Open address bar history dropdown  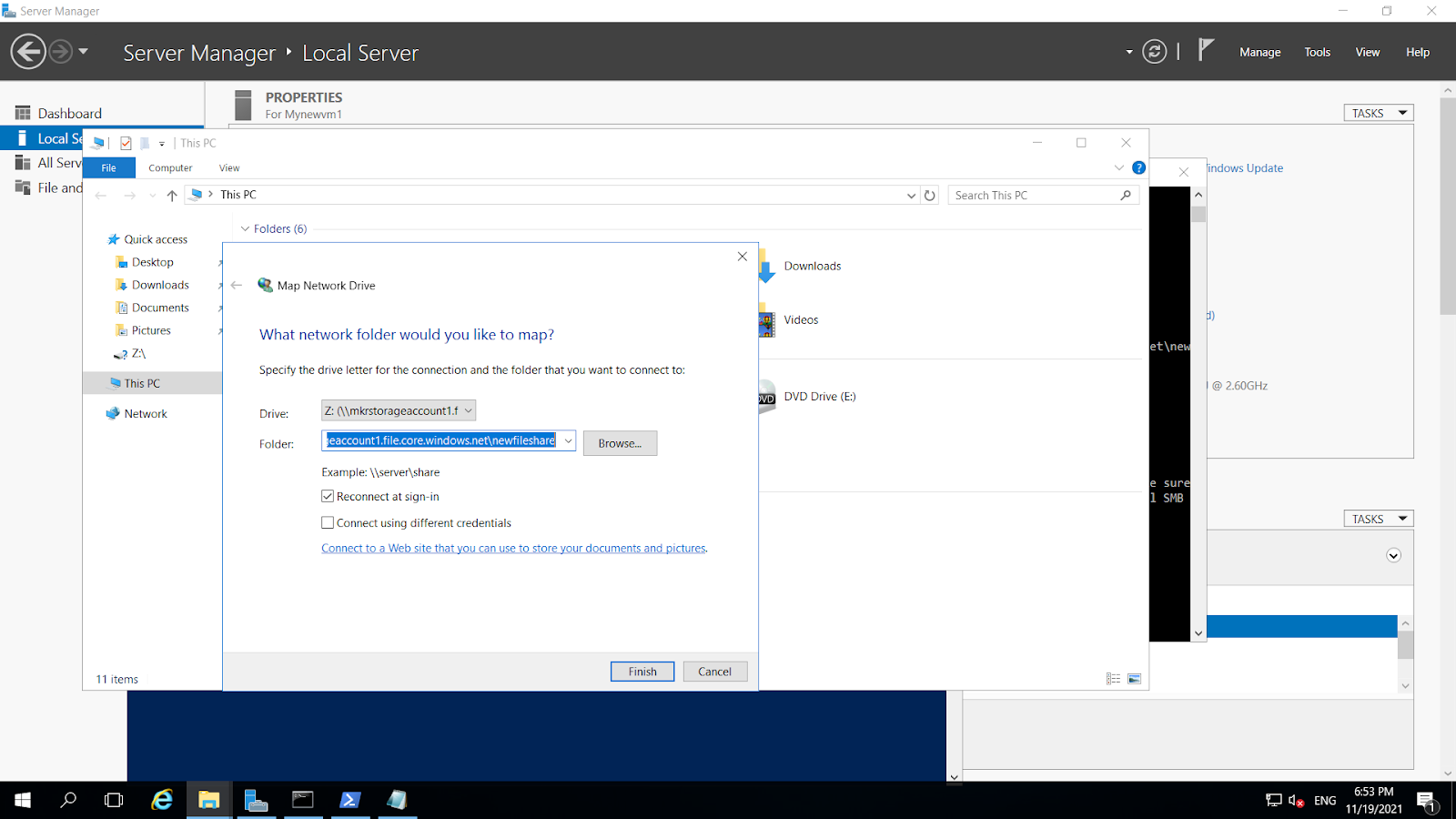pyautogui.click(x=911, y=195)
